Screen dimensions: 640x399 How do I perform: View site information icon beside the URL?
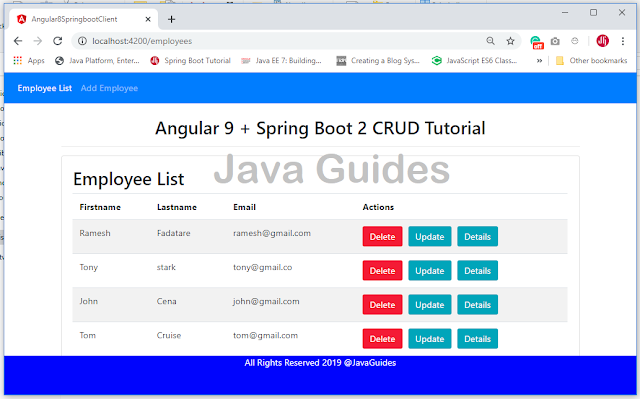tap(82, 41)
